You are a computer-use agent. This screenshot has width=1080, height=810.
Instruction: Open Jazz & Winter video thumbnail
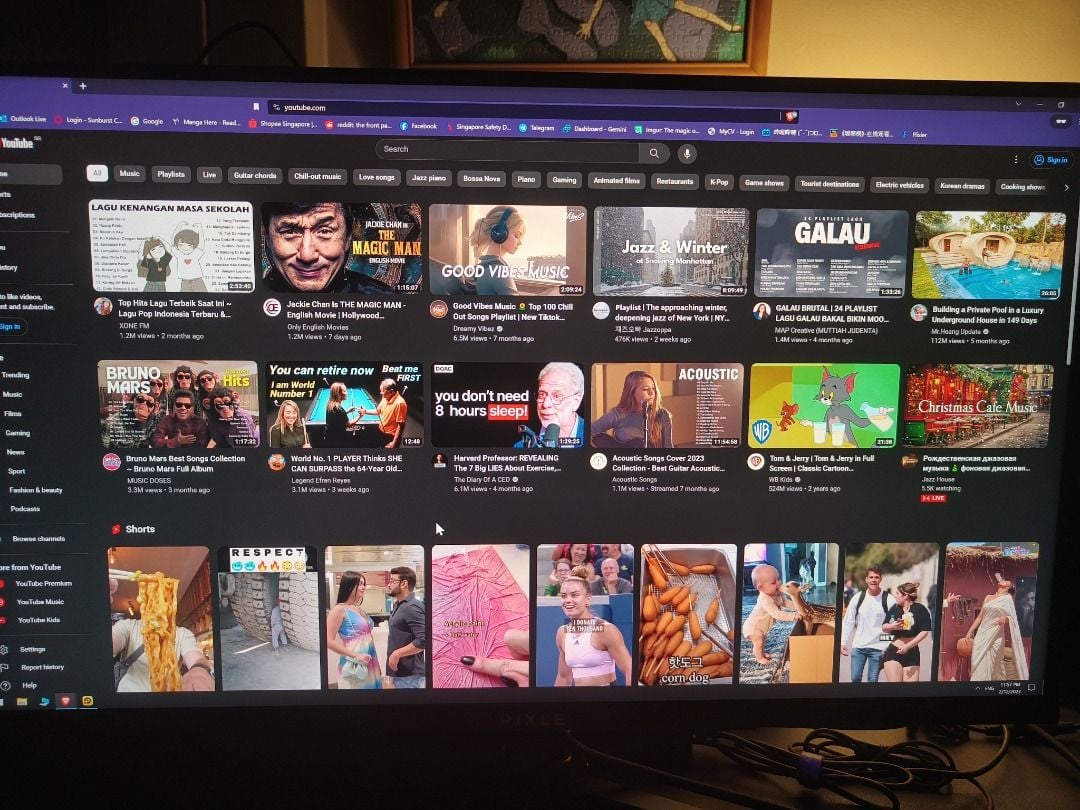[671, 252]
